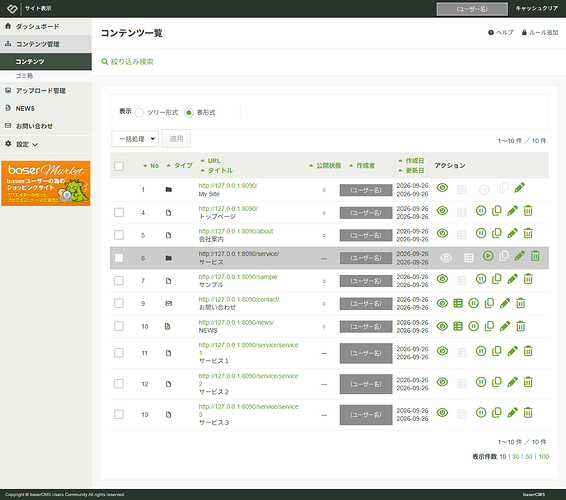Click ルール追加 link

click(540, 32)
